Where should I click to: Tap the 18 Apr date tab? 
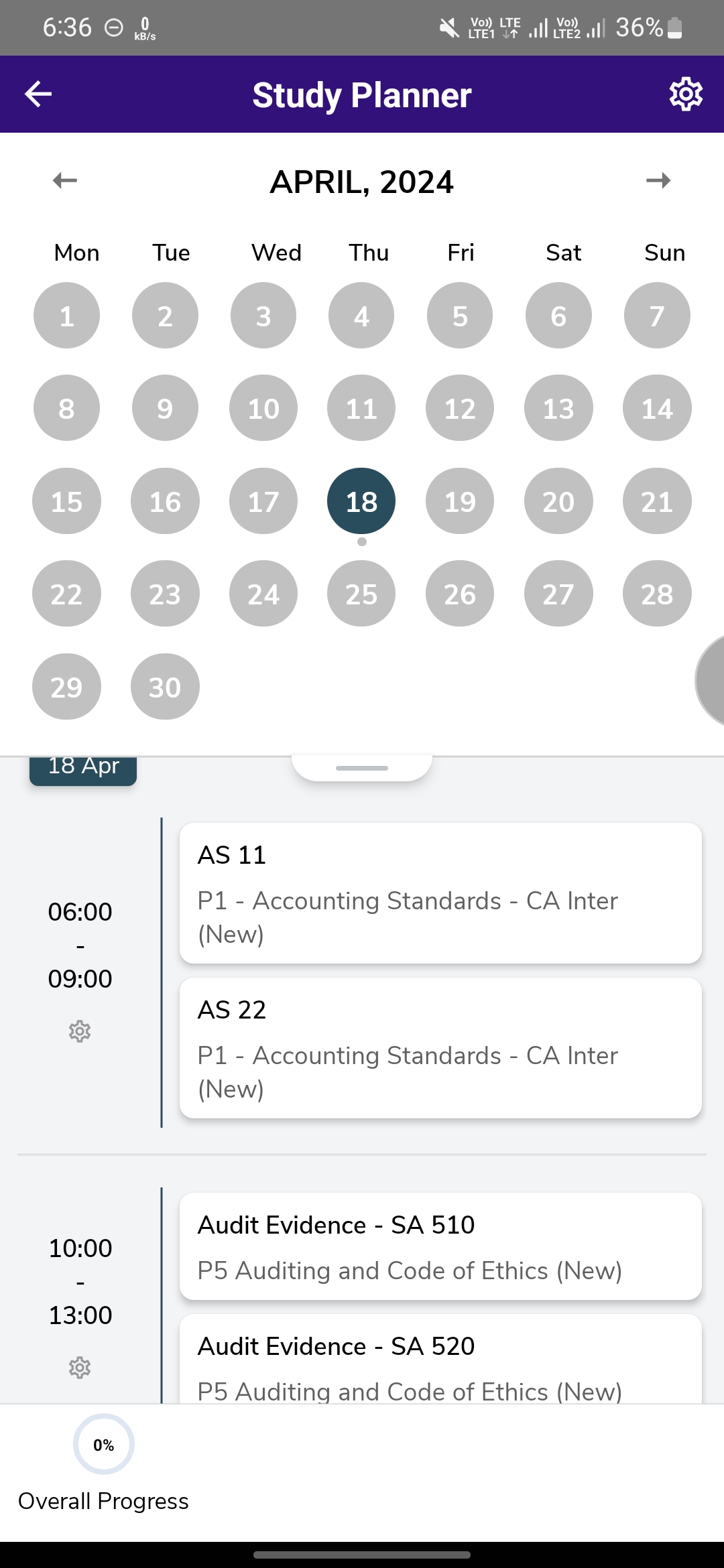tap(83, 767)
